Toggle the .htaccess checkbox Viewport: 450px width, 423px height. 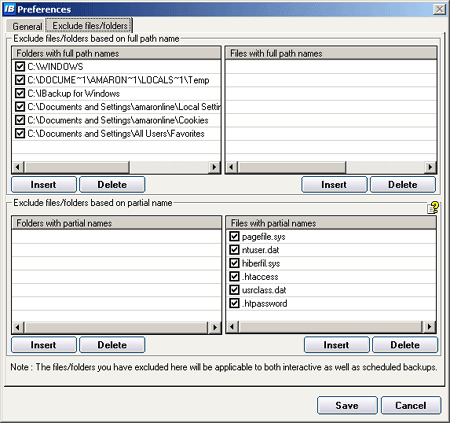tap(234, 276)
